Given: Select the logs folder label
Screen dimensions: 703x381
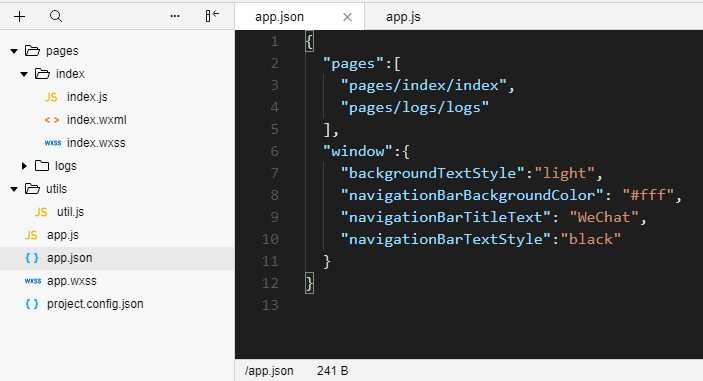Looking at the screenshot, I should coord(66,166).
